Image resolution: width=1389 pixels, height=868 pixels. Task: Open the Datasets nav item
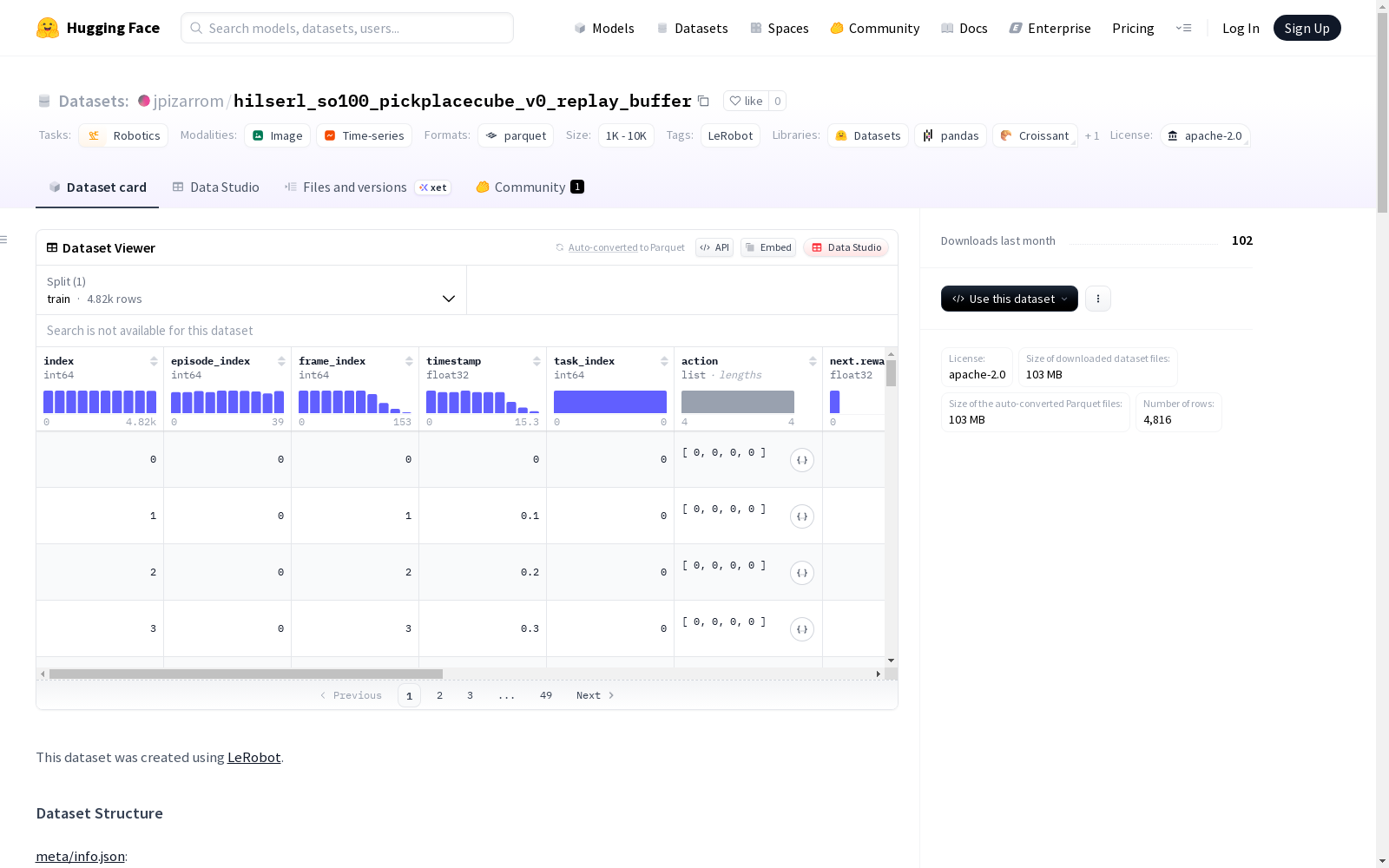pyautogui.click(x=692, y=28)
